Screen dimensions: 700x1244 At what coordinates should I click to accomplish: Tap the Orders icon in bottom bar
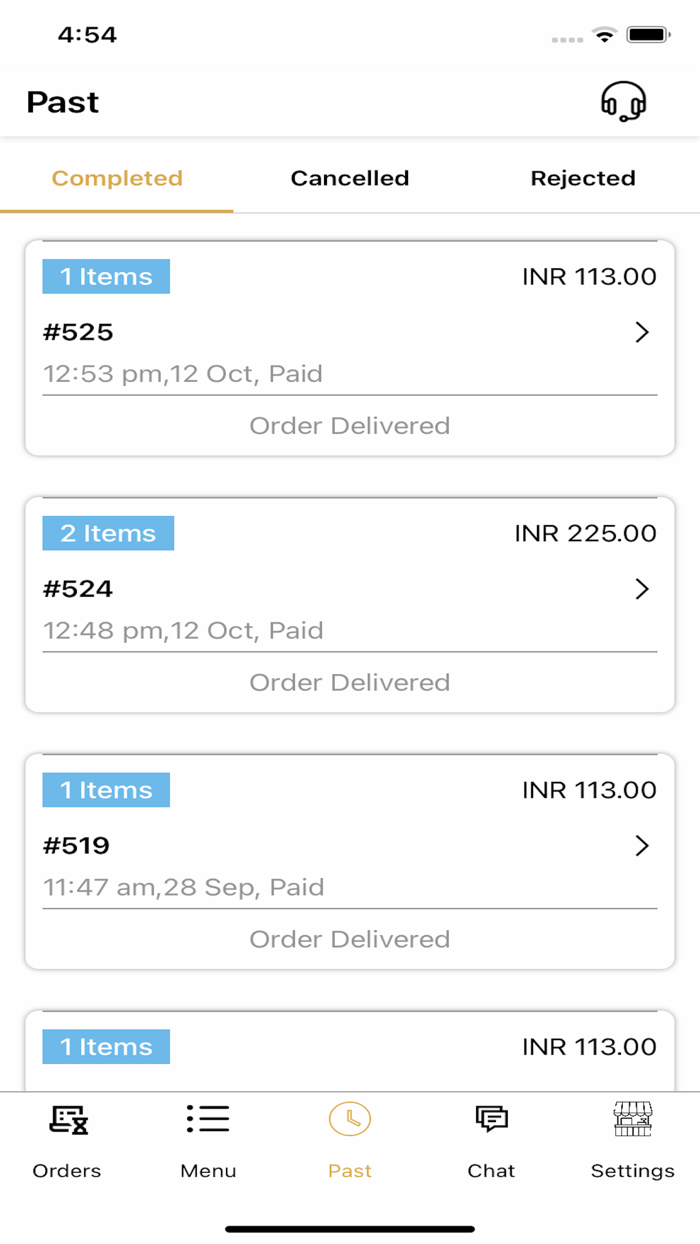68,1121
